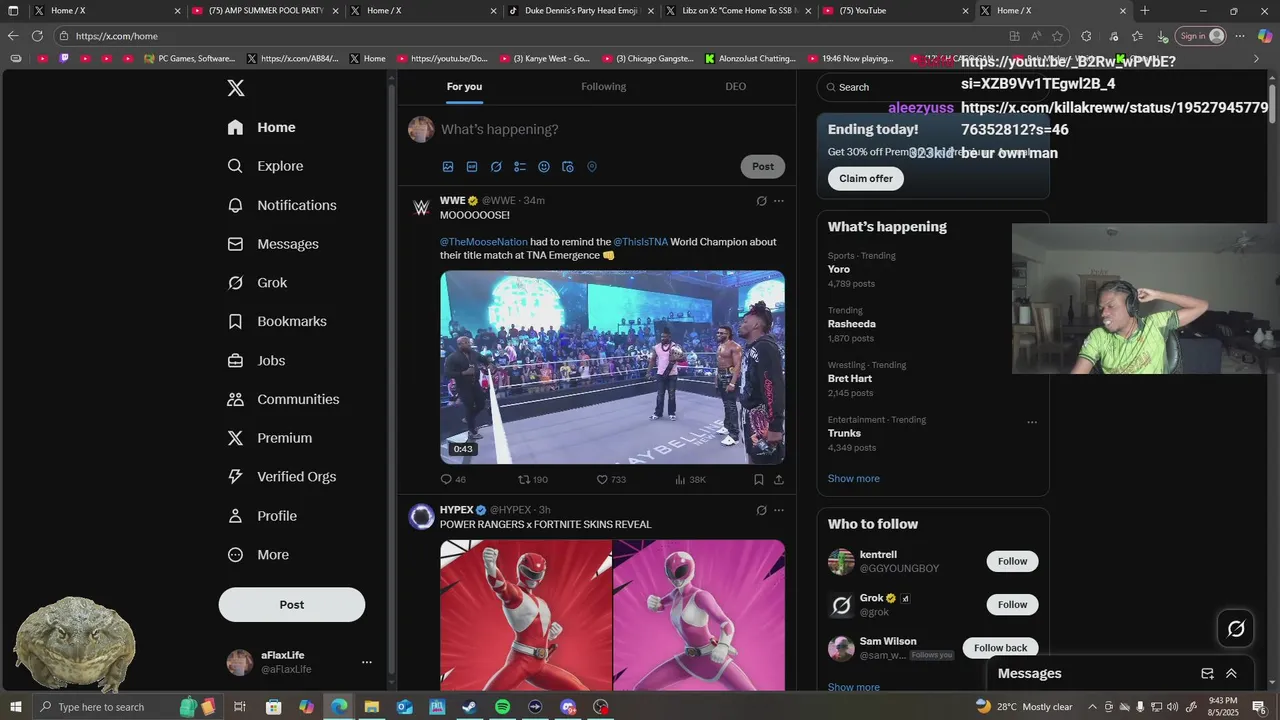Play the WWE wrestling video
Screen dimensions: 1280x720
point(612,367)
